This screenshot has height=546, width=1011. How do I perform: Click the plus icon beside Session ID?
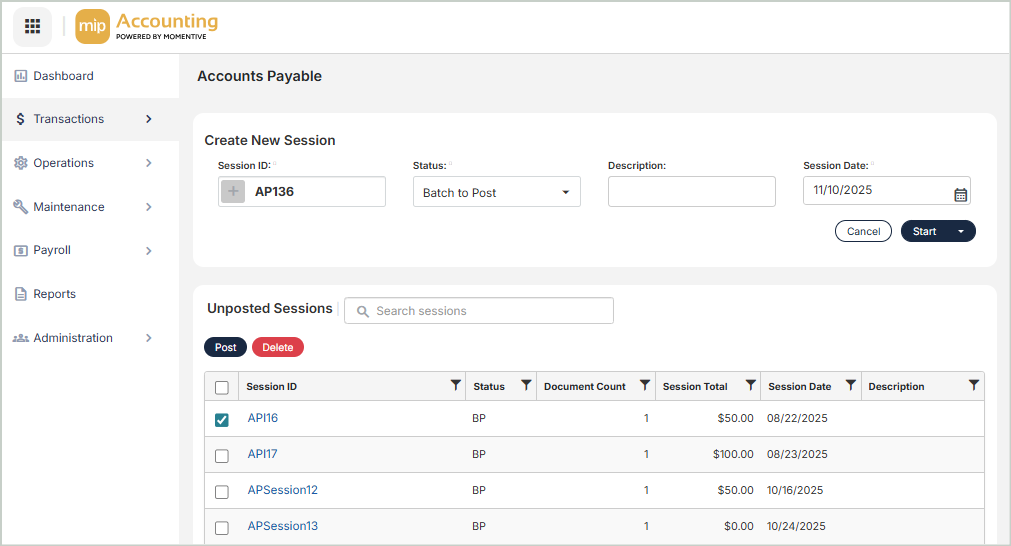(233, 192)
